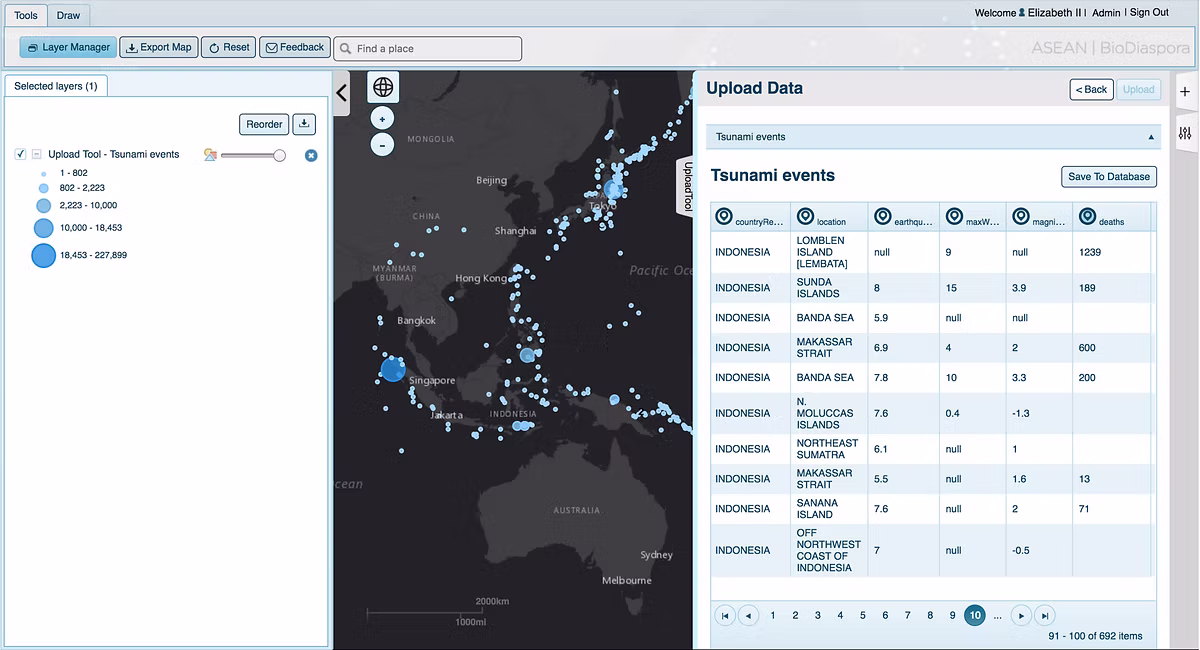
Task: Go to the last page of results
Action: (x=1044, y=616)
